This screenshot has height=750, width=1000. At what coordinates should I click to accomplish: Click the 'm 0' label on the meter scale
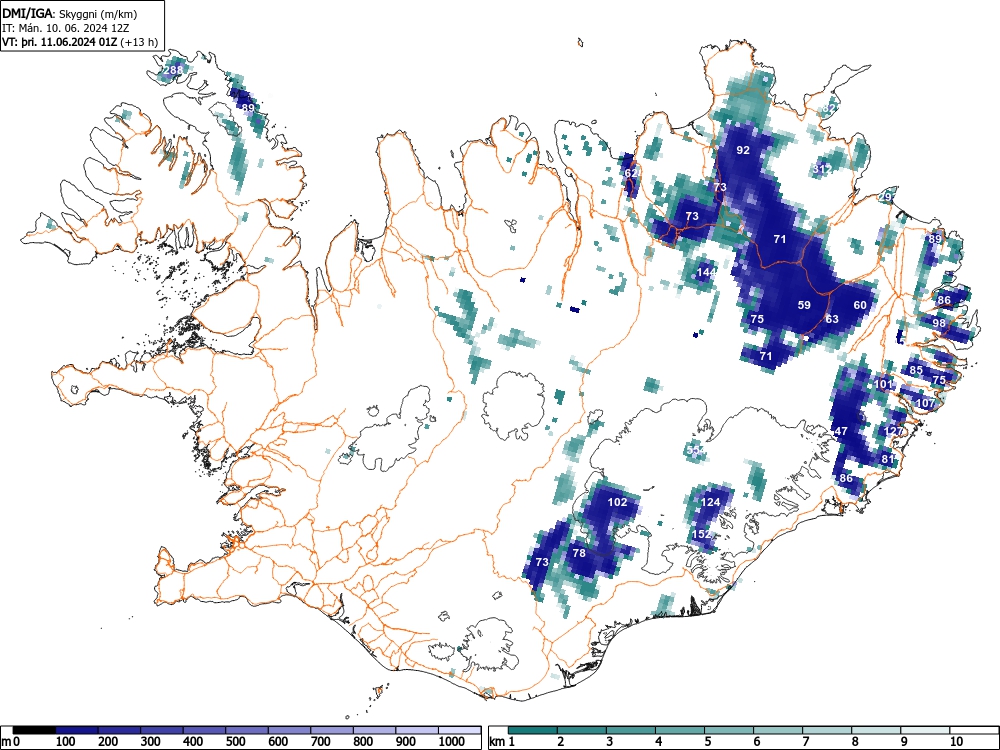[x=11, y=741]
